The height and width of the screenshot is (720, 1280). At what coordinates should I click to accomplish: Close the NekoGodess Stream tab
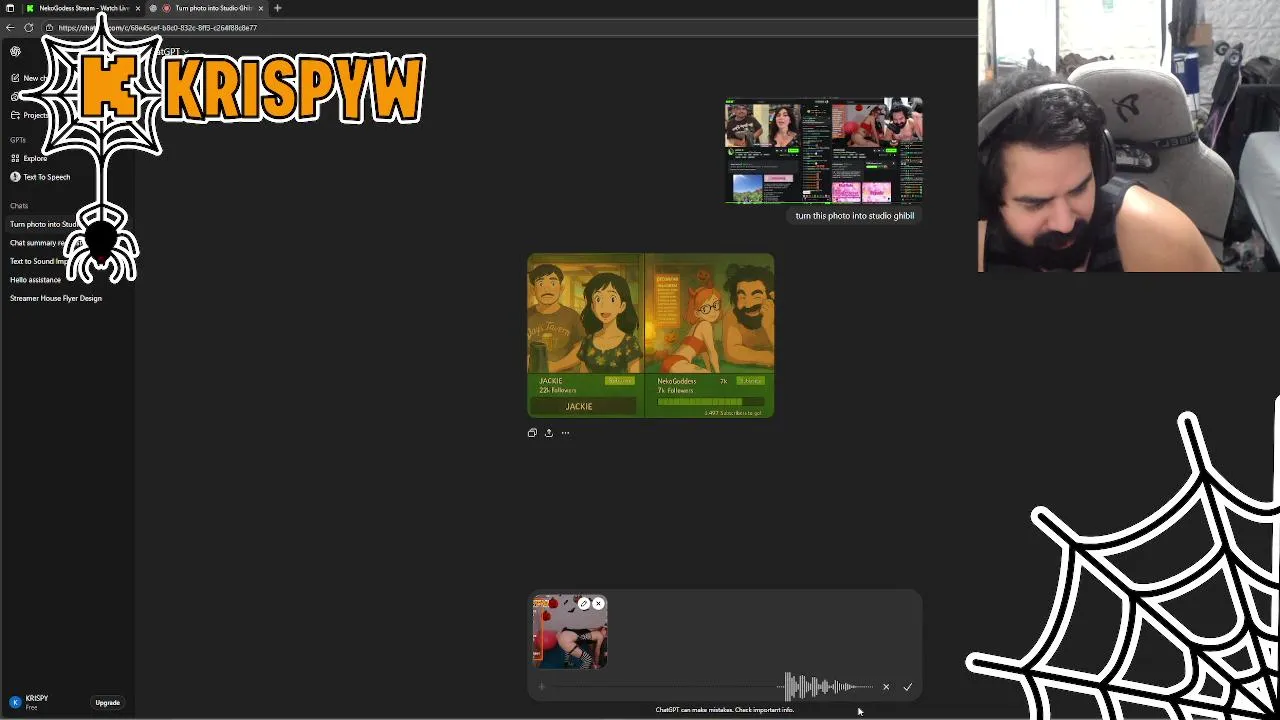click(x=138, y=8)
